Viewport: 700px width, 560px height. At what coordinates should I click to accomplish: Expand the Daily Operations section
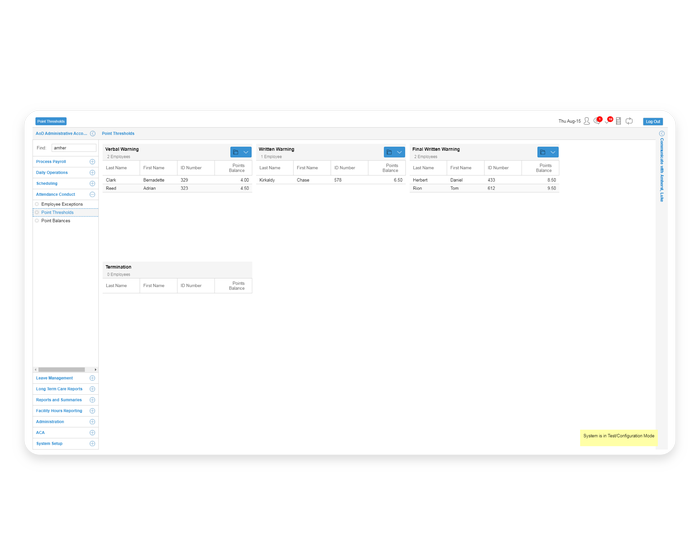coord(92,172)
